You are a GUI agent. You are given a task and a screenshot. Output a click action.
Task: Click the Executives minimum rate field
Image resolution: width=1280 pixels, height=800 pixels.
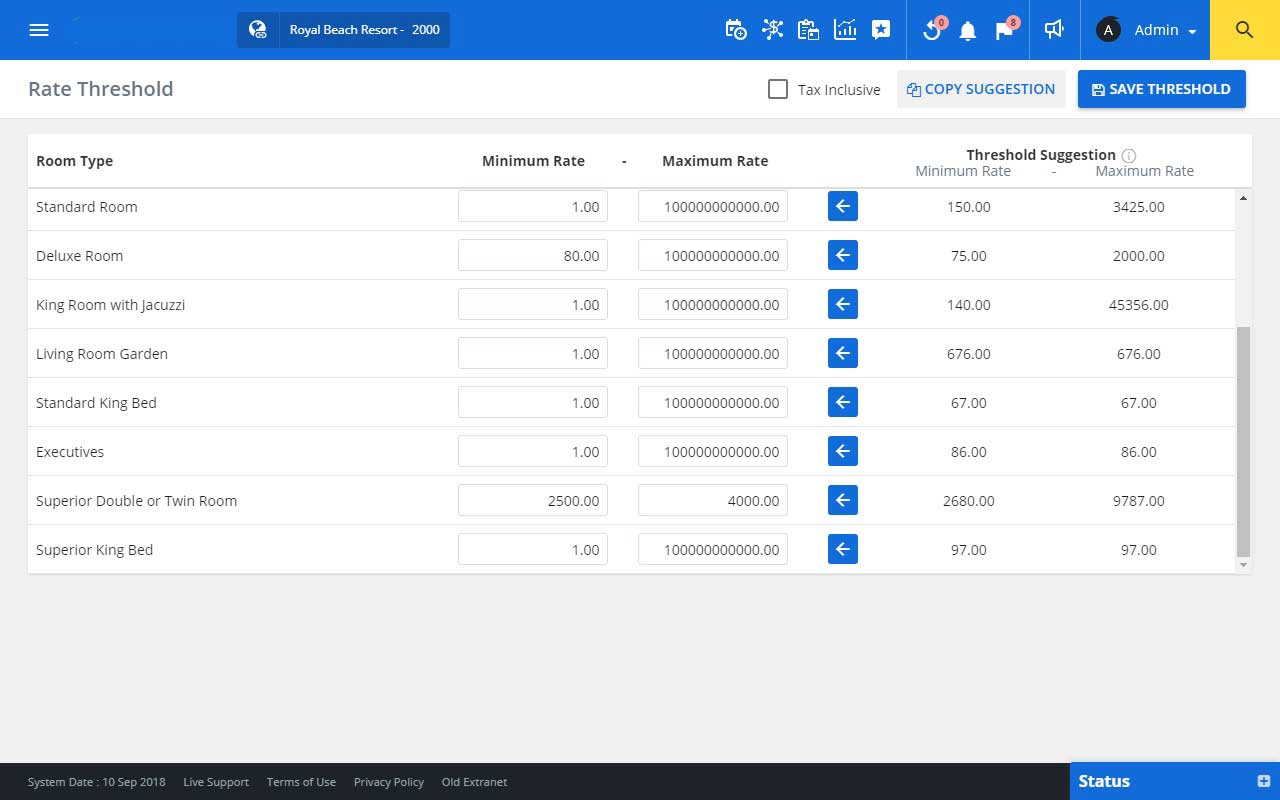[x=533, y=451]
